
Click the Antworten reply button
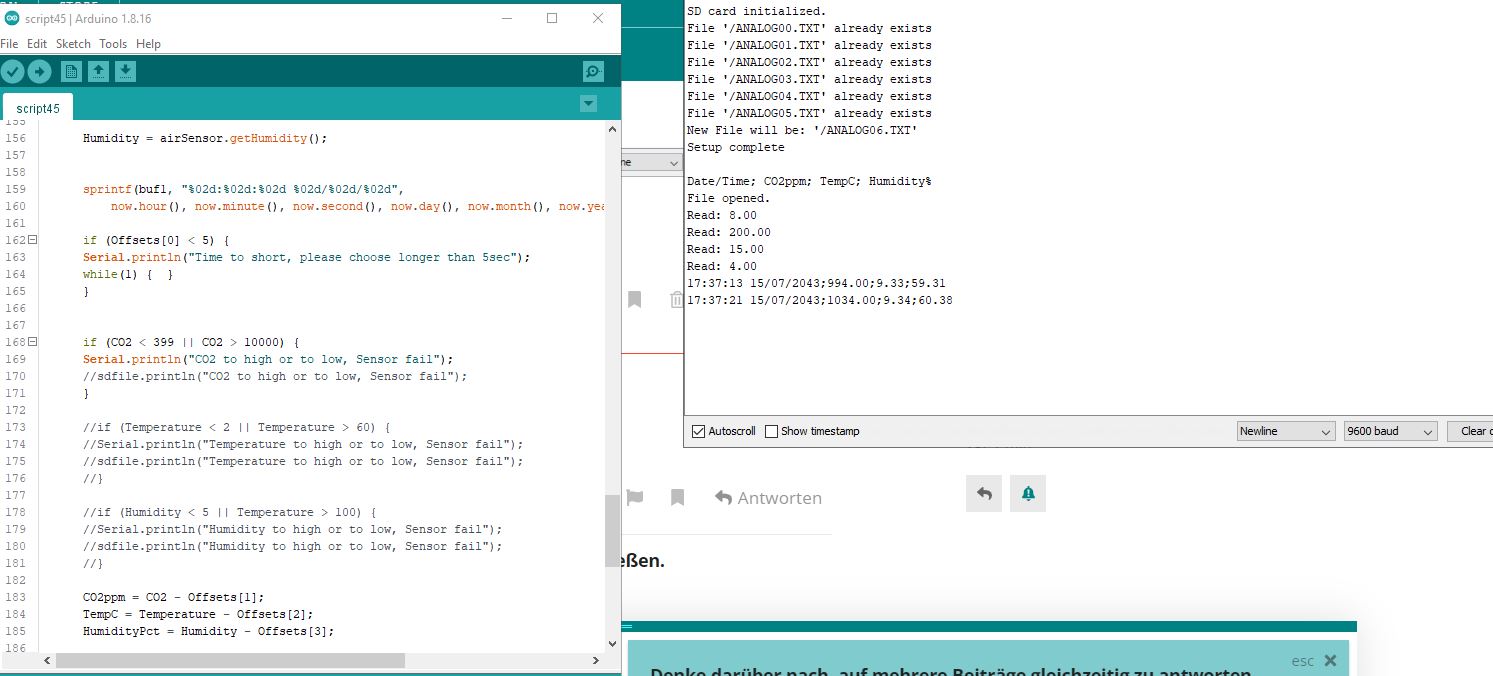[x=768, y=497]
